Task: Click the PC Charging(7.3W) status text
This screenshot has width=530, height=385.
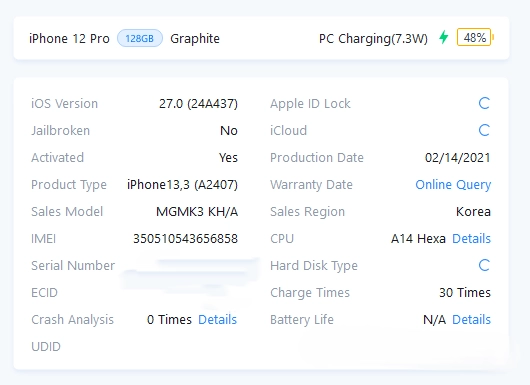Action: (373, 39)
